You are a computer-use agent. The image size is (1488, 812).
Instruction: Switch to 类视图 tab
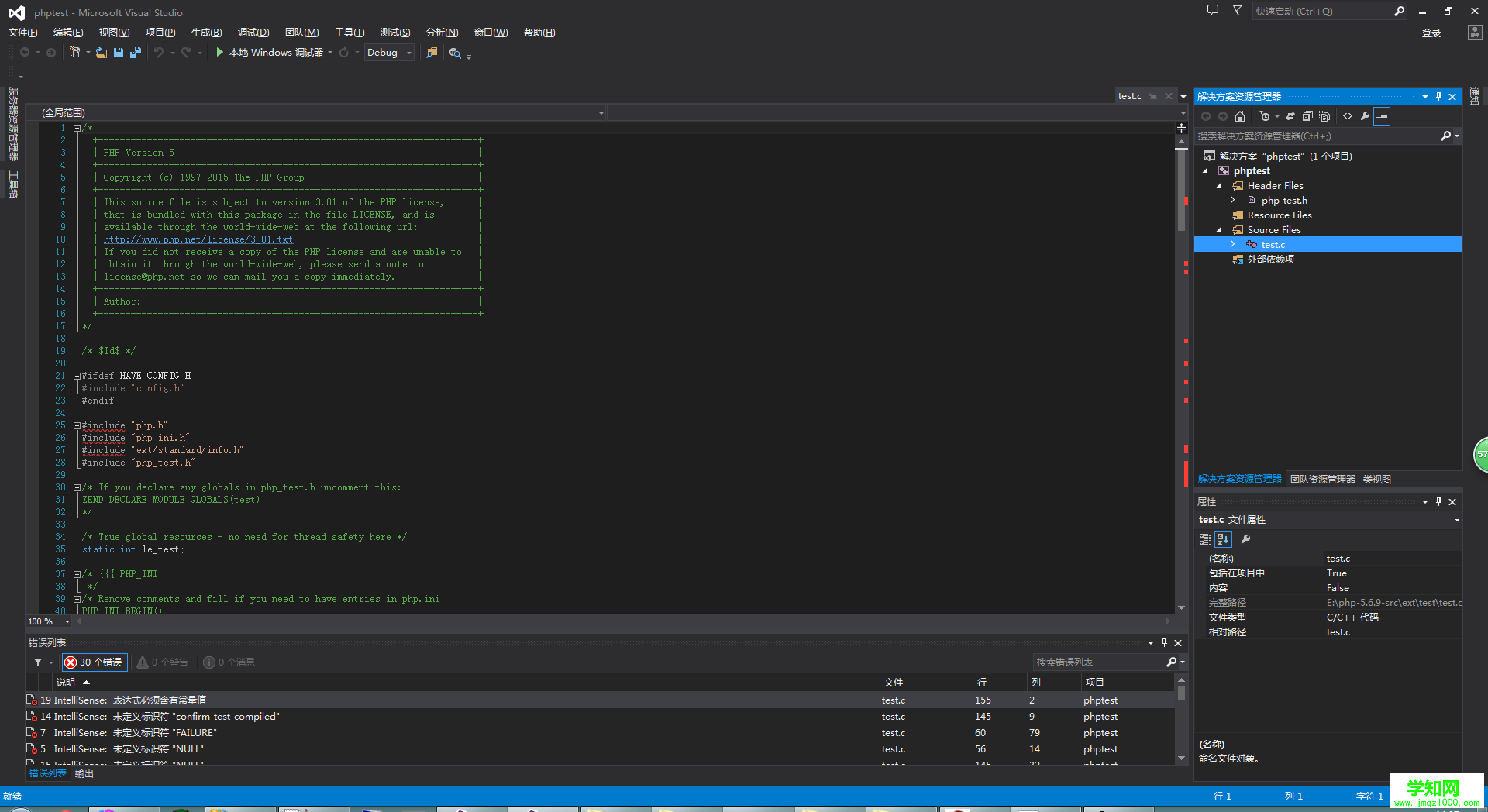(1376, 480)
